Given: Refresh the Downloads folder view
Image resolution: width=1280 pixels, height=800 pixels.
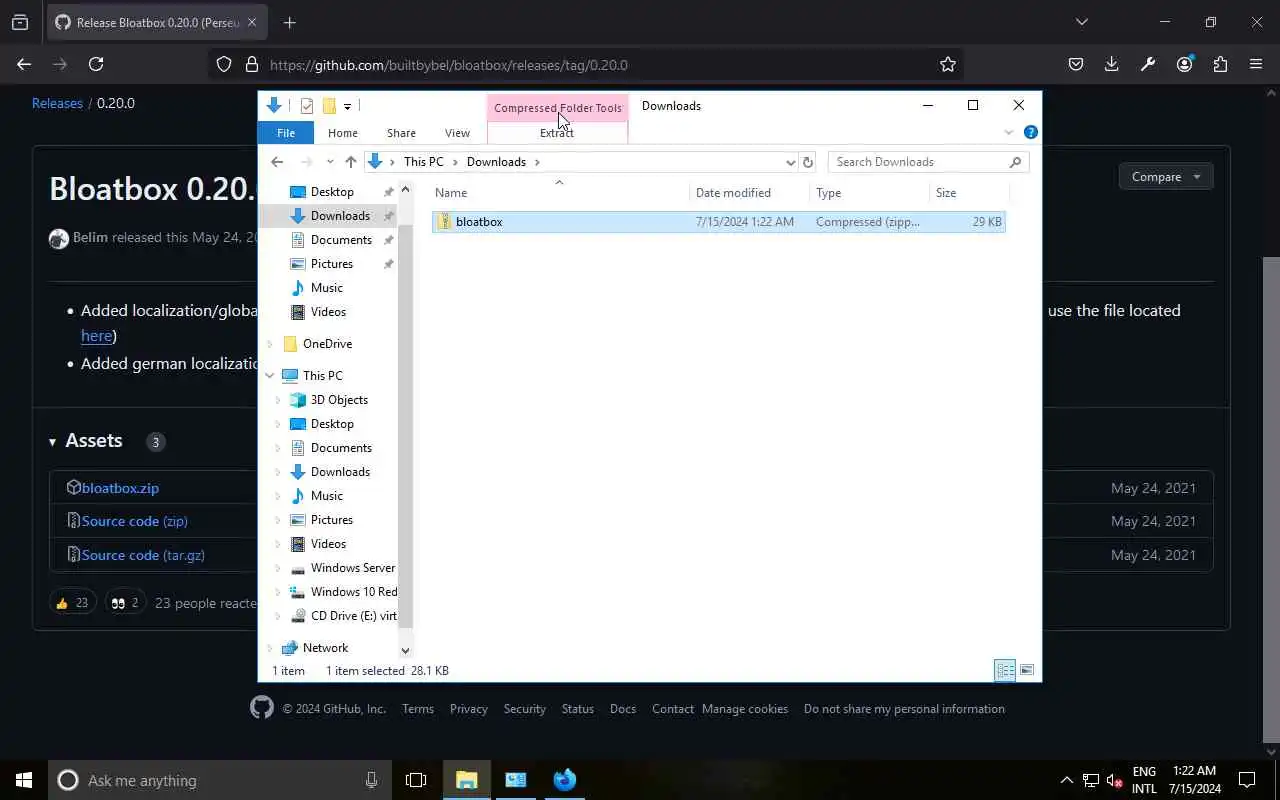Looking at the screenshot, I should click(808, 162).
